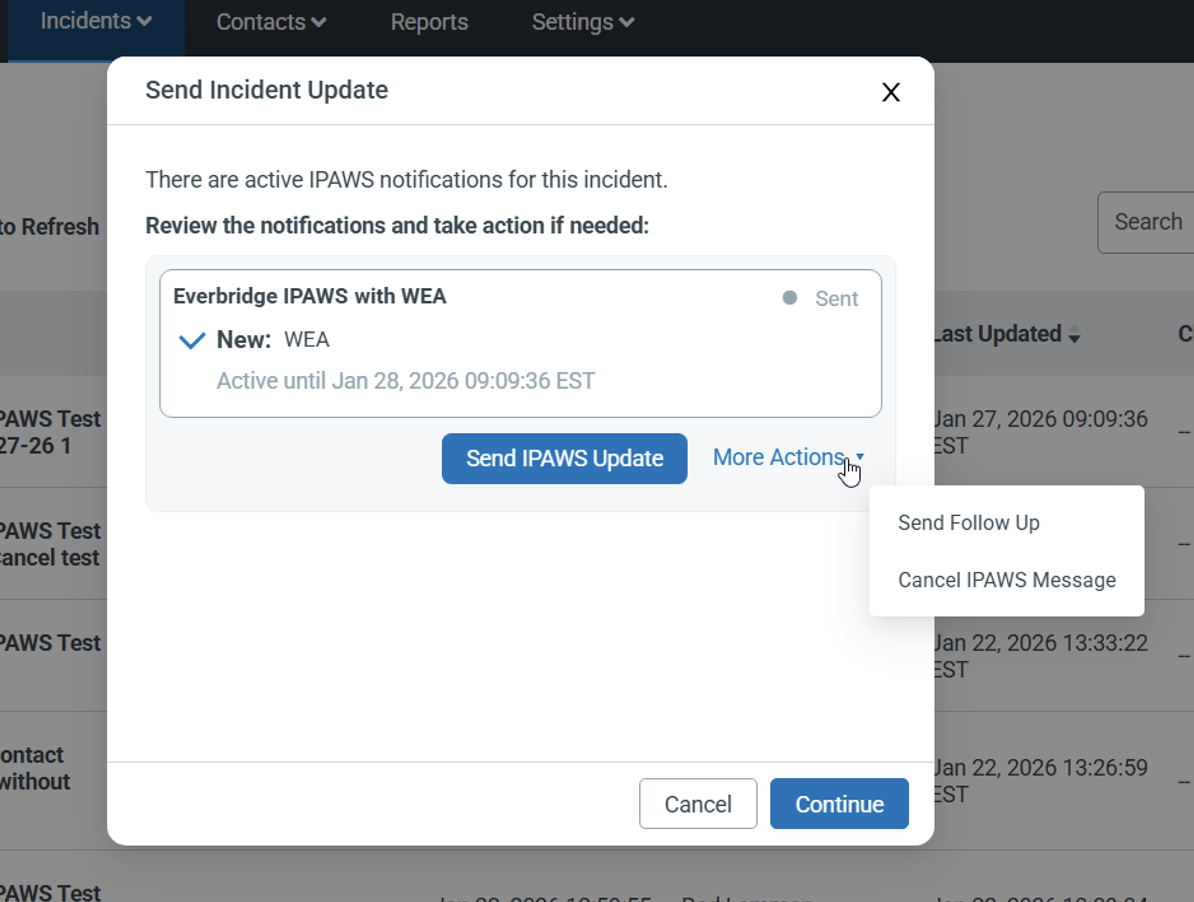Image resolution: width=1194 pixels, height=902 pixels.
Task: Choose Cancel IPAWS Message option
Action: 1006,580
